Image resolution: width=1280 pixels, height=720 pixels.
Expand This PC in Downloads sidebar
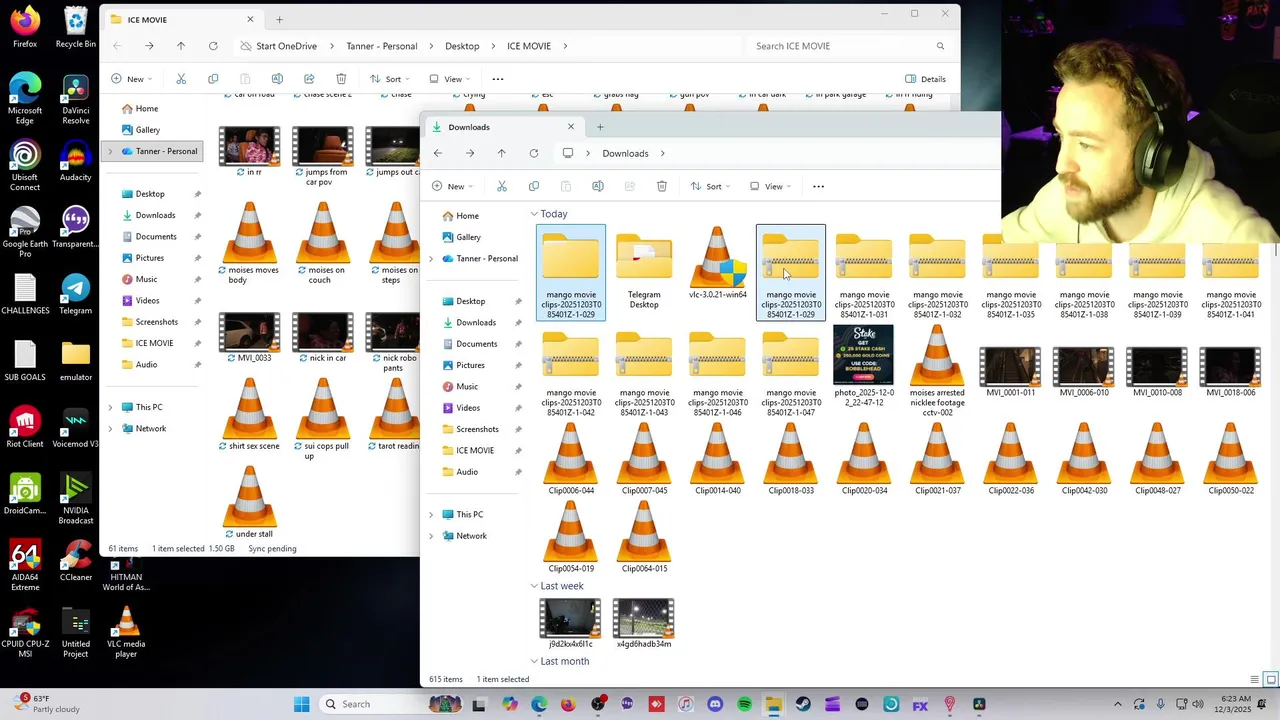point(431,515)
